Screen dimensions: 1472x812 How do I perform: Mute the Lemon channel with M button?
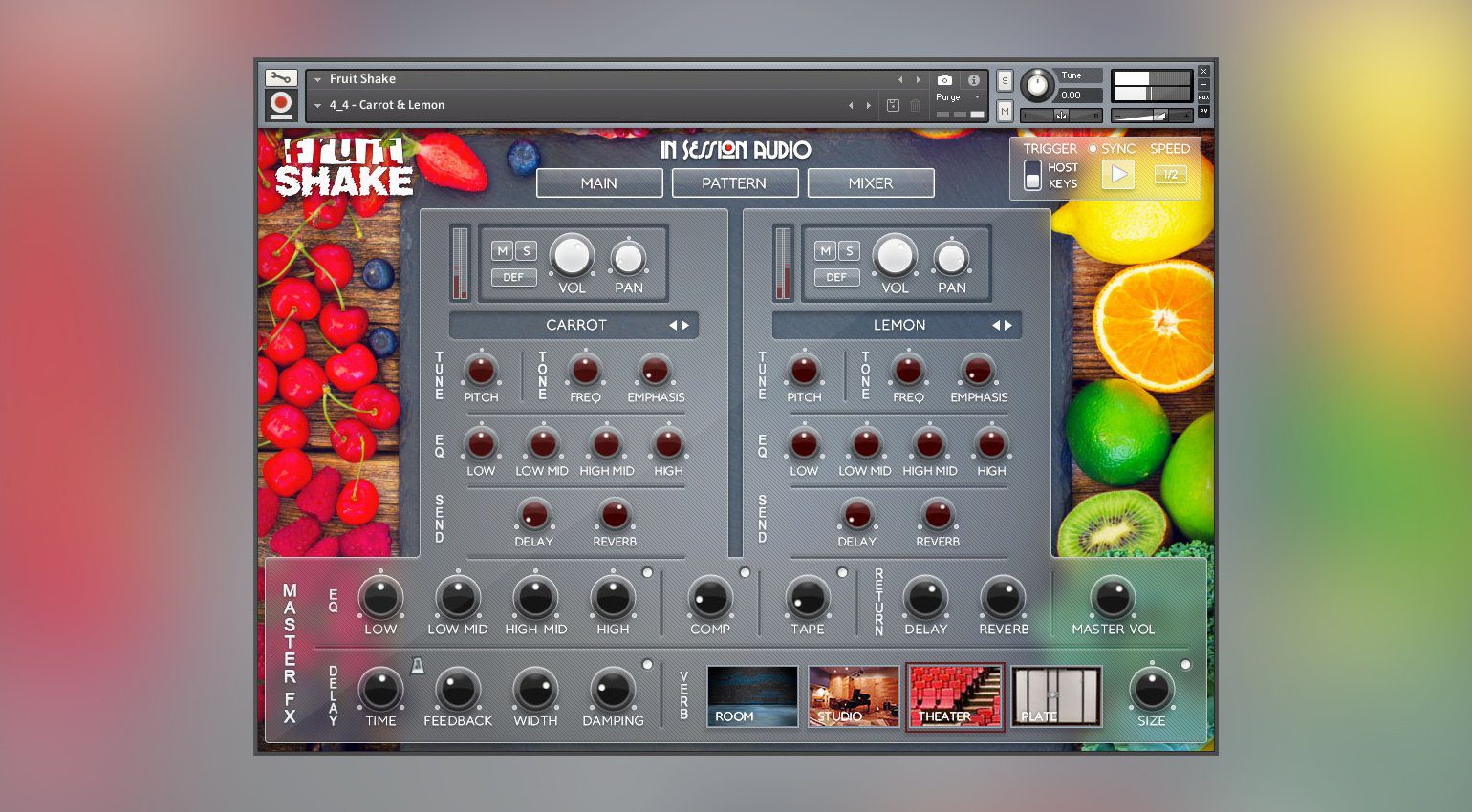[x=825, y=251]
